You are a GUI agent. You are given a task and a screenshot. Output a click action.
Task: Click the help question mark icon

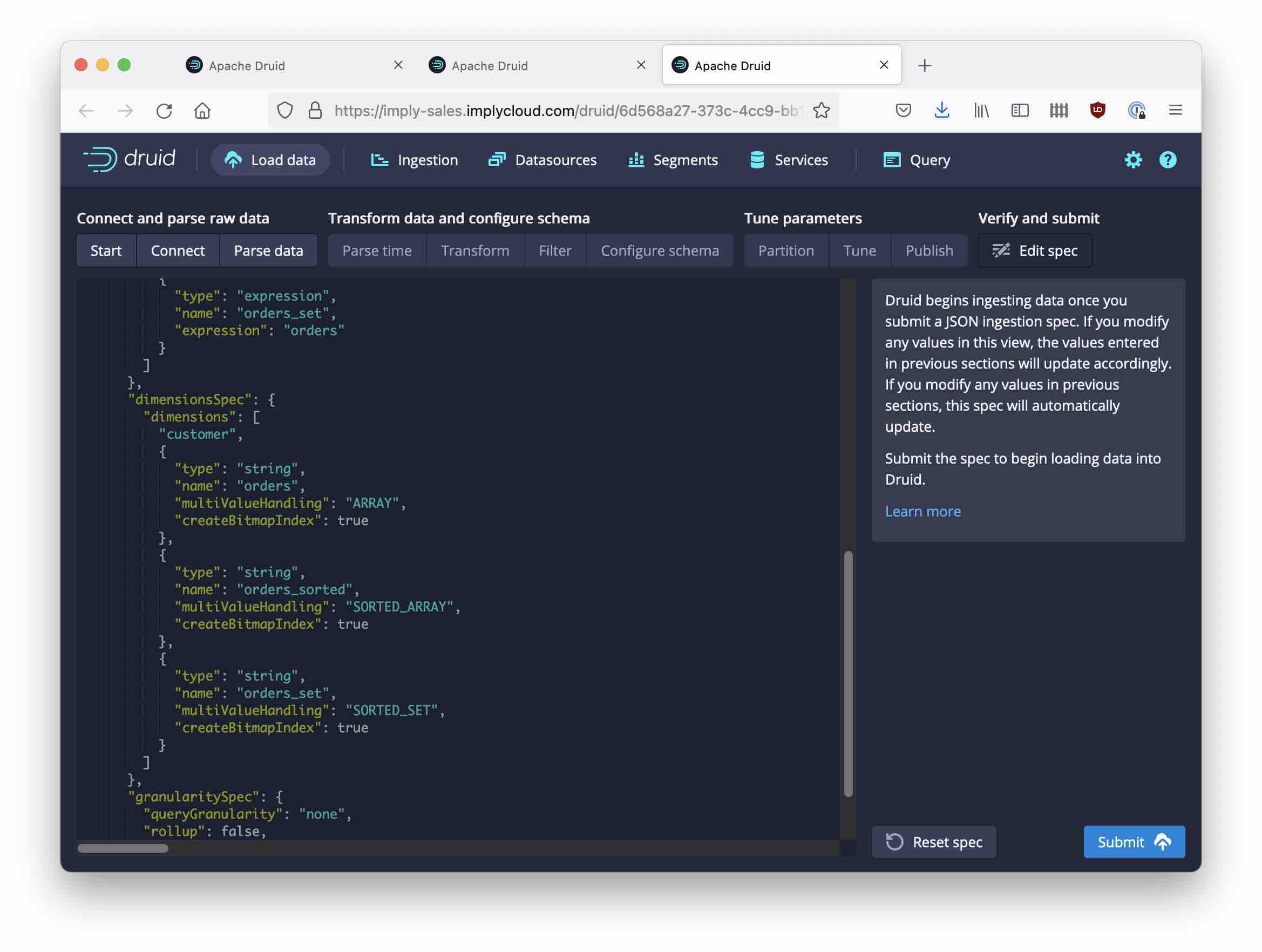(x=1168, y=160)
